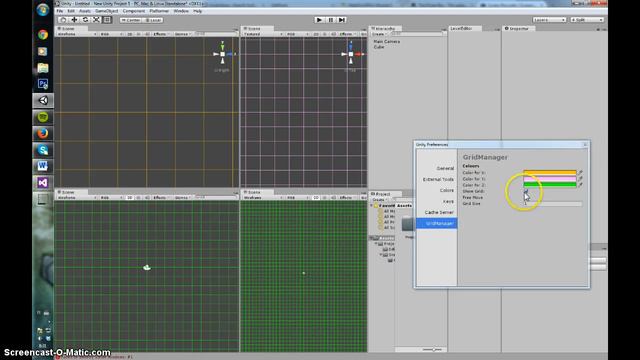The height and width of the screenshot is (360, 640).
Task: Toggle scene audio in the top-left Scene view
Action: [x=147, y=34]
